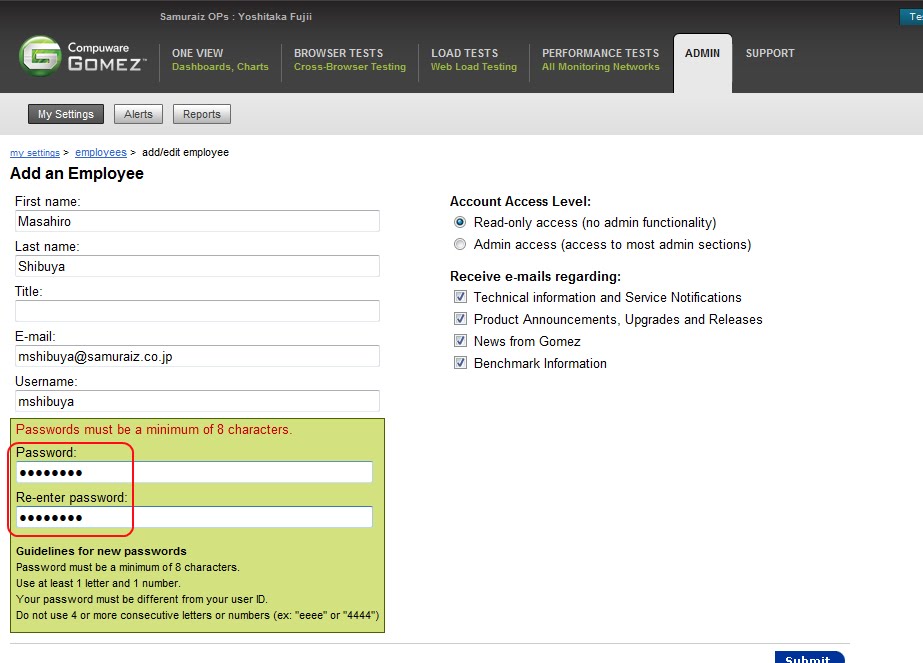Click the Re-enter password field
This screenshot has height=663, width=923.
tap(194, 518)
